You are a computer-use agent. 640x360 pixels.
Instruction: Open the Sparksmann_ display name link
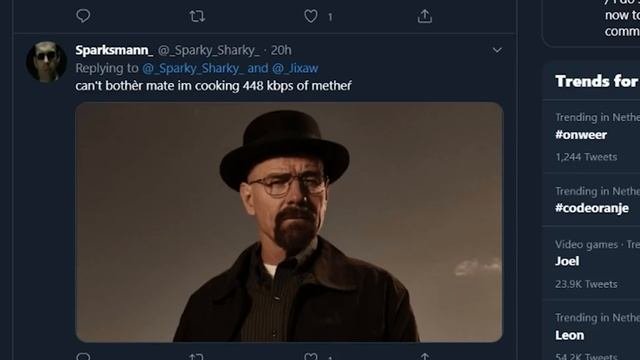(x=114, y=50)
